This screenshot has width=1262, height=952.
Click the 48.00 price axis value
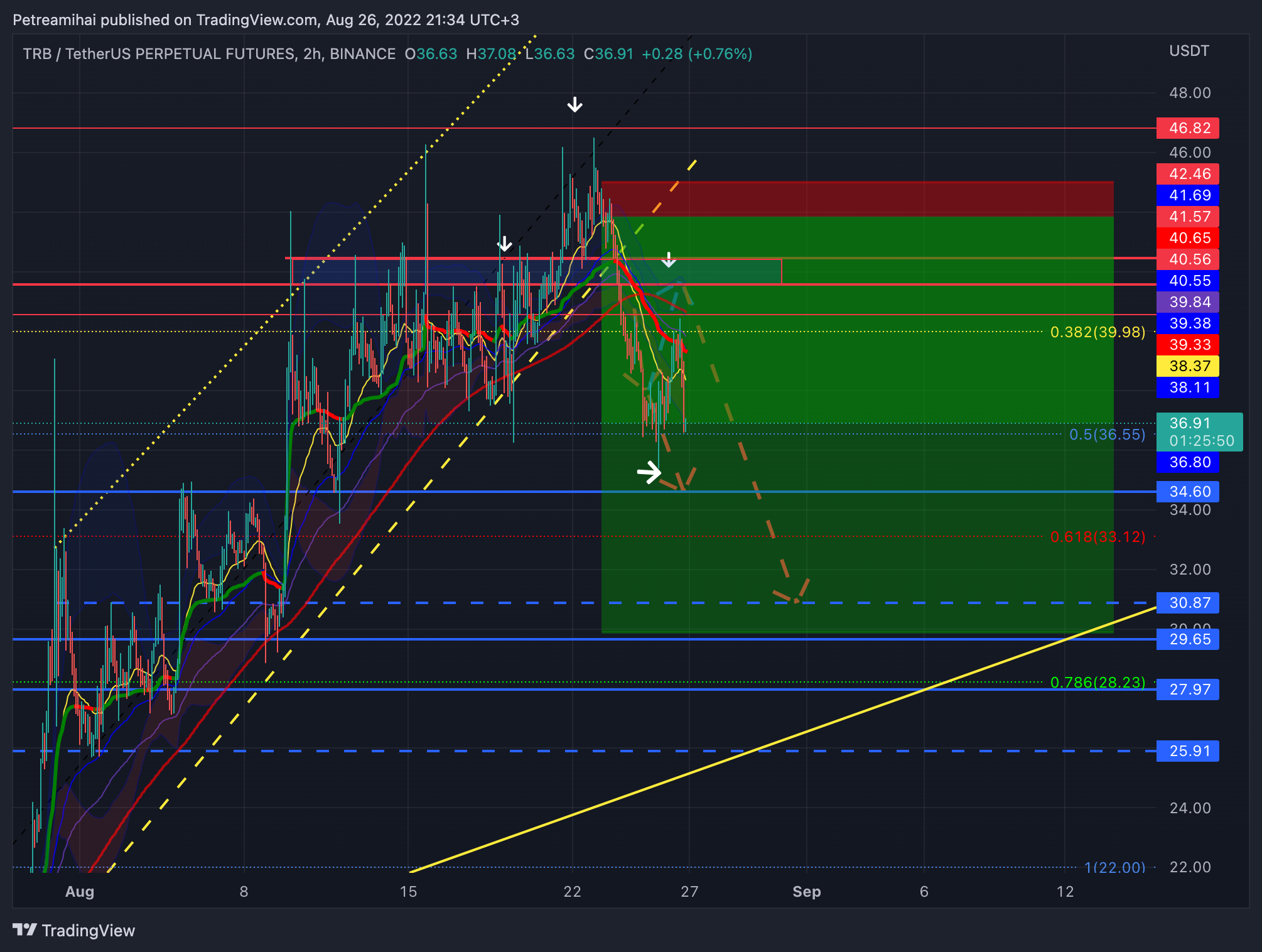tap(1190, 93)
